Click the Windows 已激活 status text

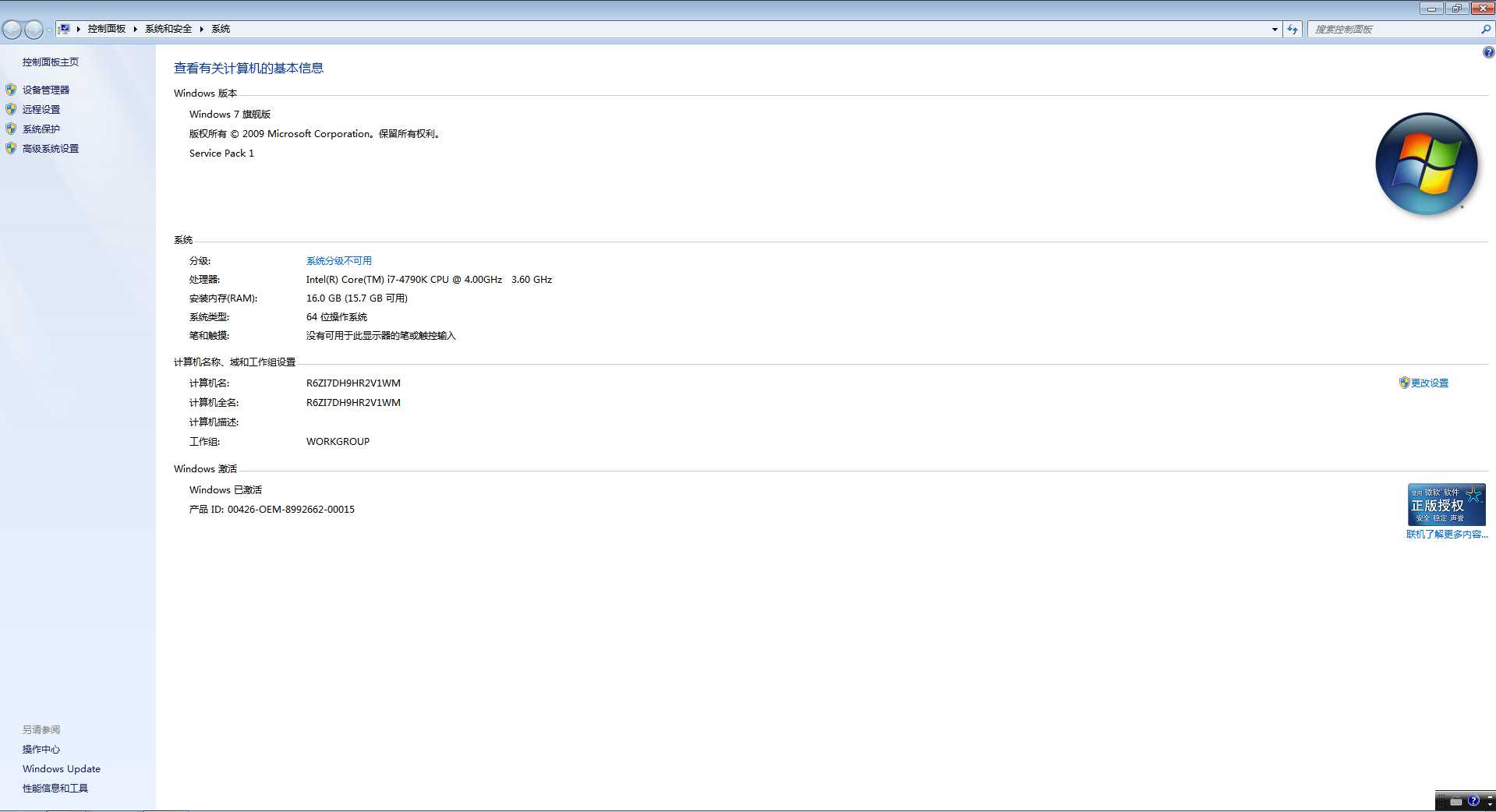[x=225, y=490]
